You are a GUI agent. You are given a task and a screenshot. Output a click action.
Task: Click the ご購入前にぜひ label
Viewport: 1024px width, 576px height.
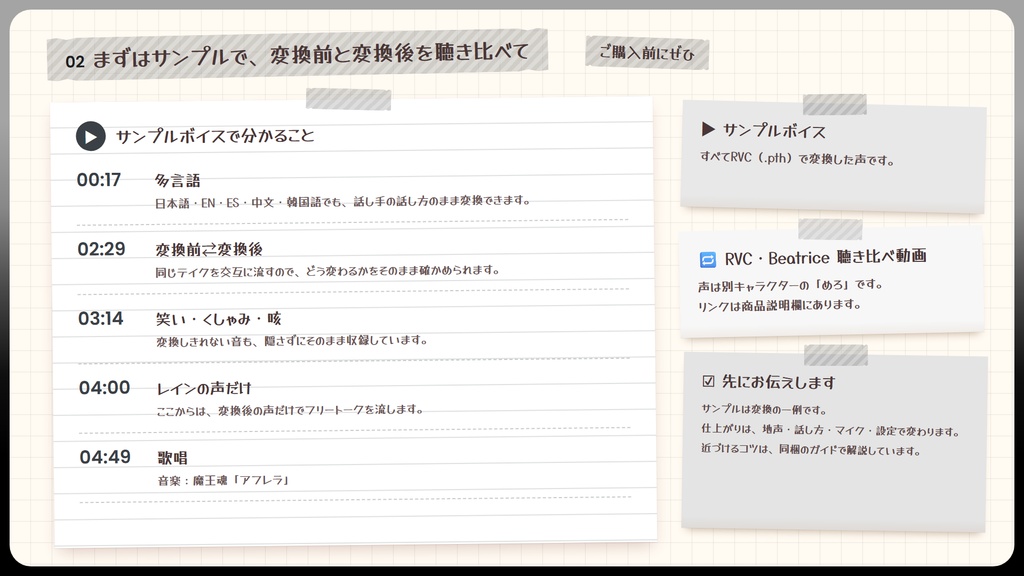[647, 52]
